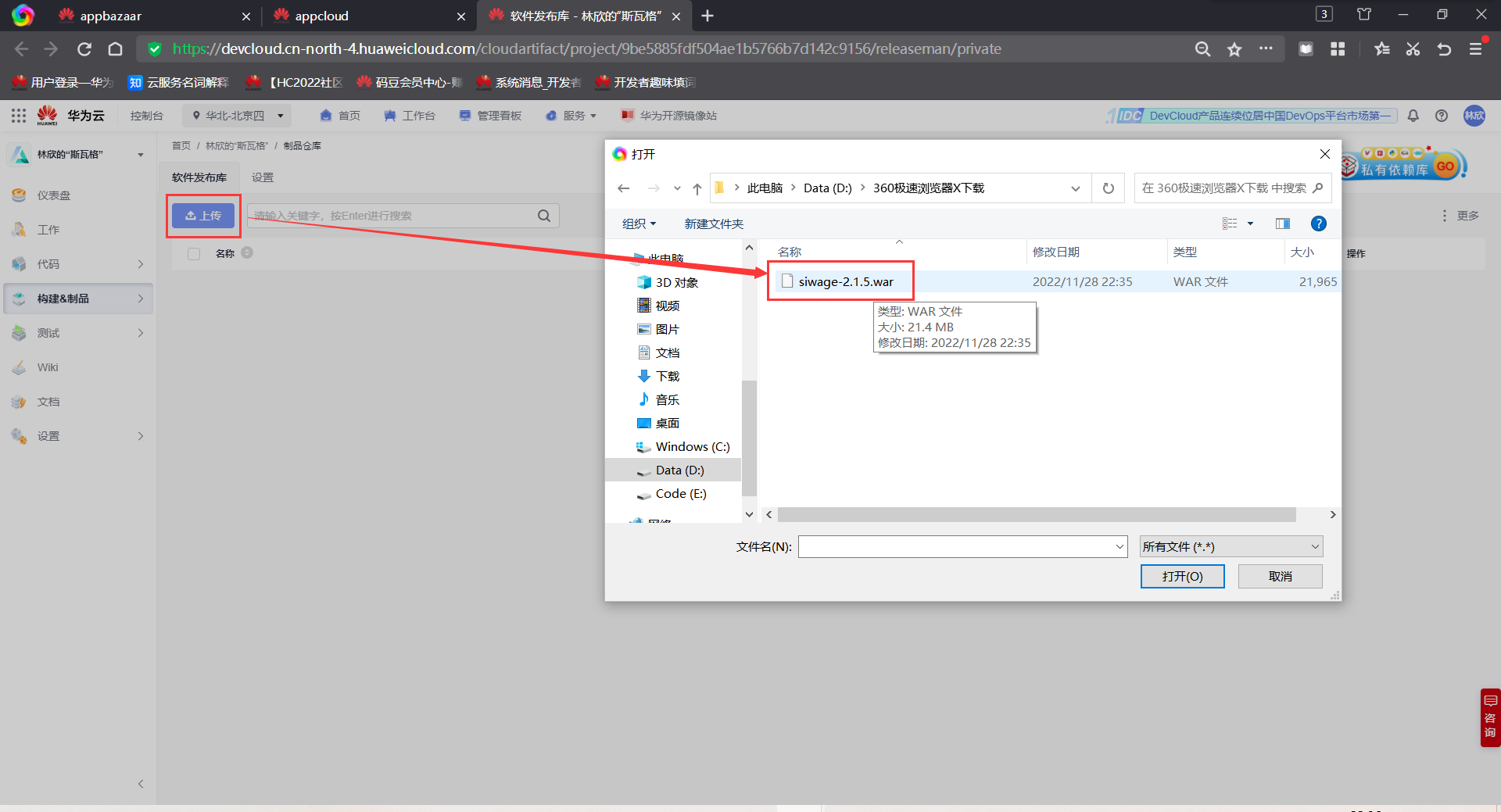Reload the page with browser refresh icon
1501x812 pixels.
84,49
